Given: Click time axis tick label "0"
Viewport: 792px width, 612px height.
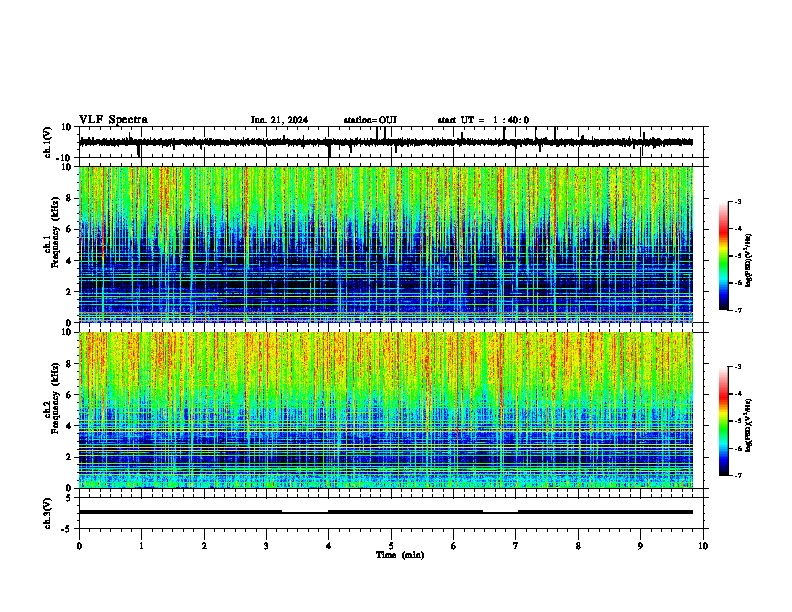Looking at the screenshot, I should click(79, 546).
